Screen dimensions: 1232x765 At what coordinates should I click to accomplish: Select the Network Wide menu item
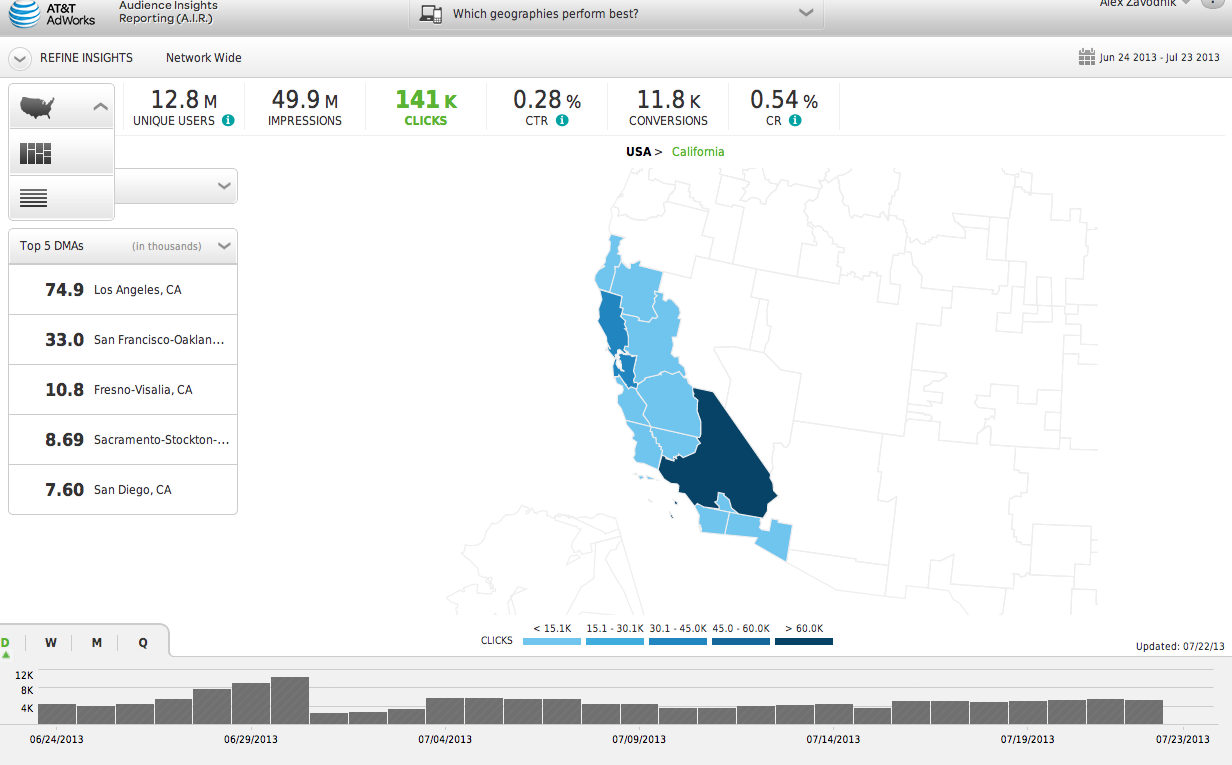point(203,58)
